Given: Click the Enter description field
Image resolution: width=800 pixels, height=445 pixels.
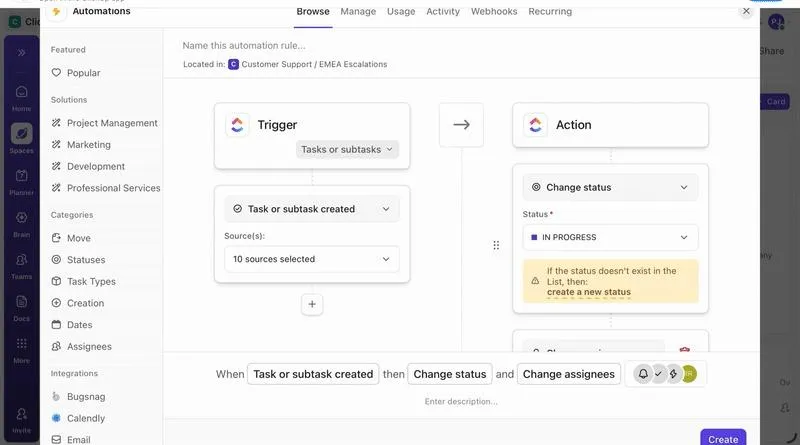Looking at the screenshot, I should click(461, 402).
